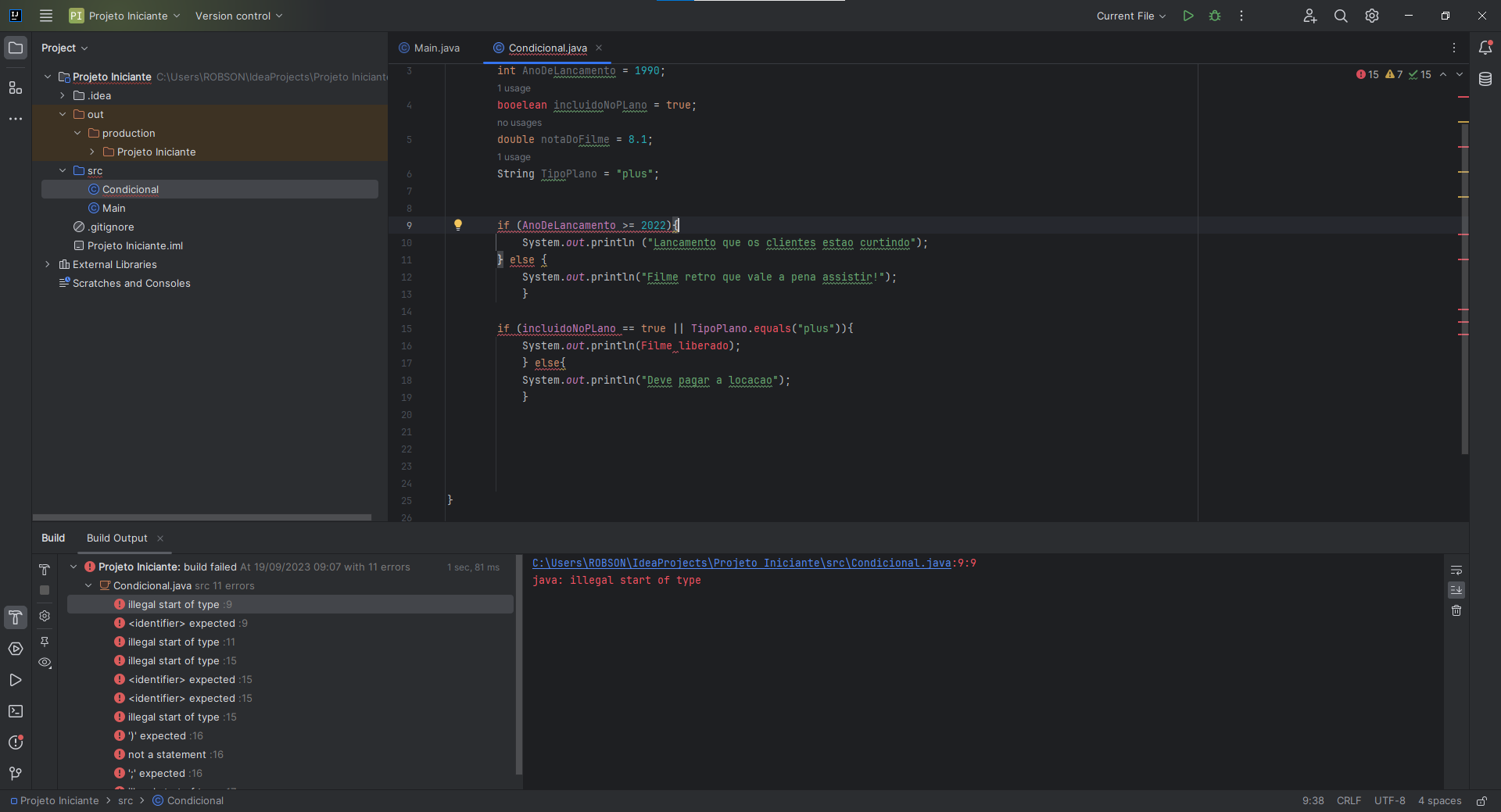Expand External Libraries node

point(48,264)
